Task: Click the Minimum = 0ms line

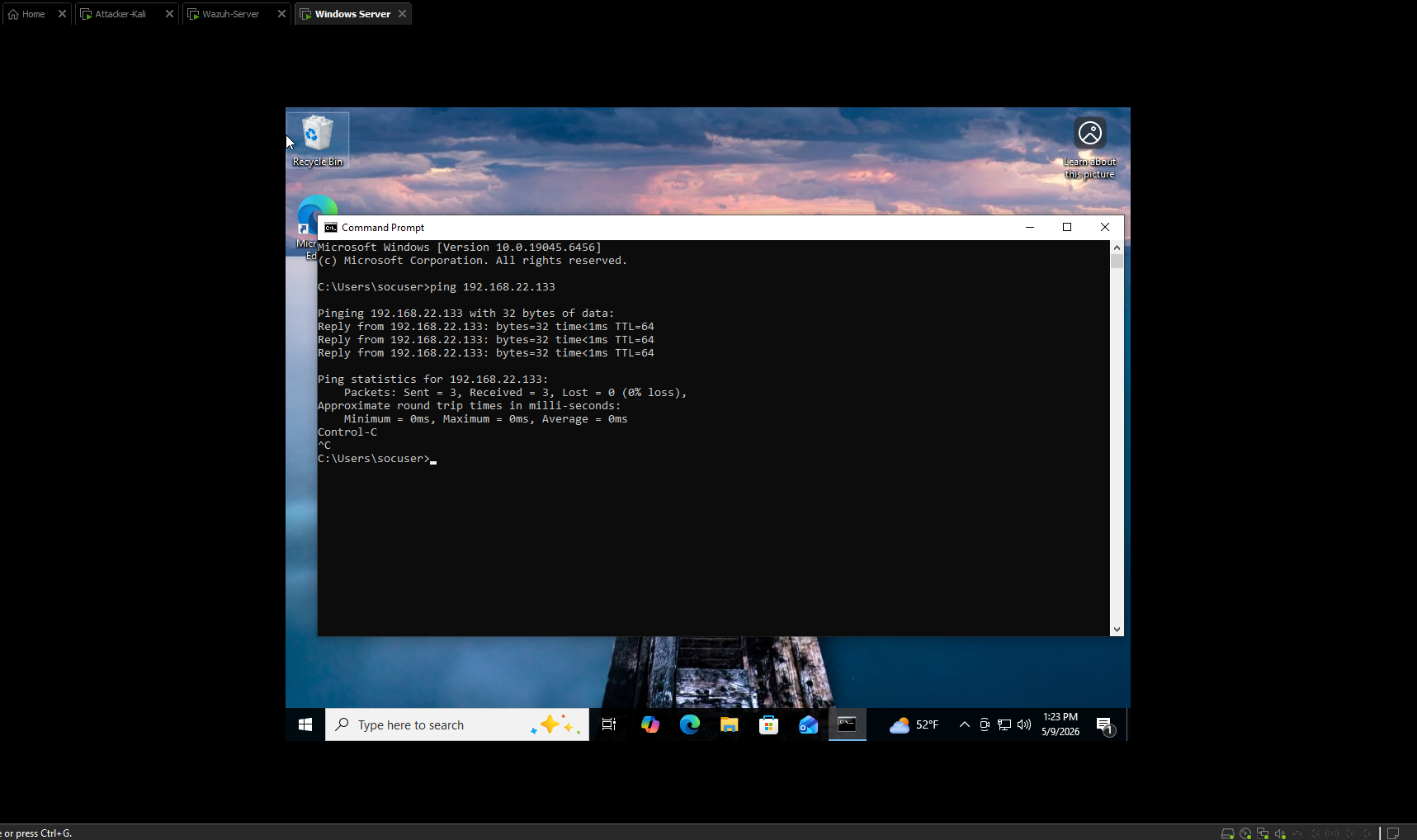Action: (x=486, y=419)
